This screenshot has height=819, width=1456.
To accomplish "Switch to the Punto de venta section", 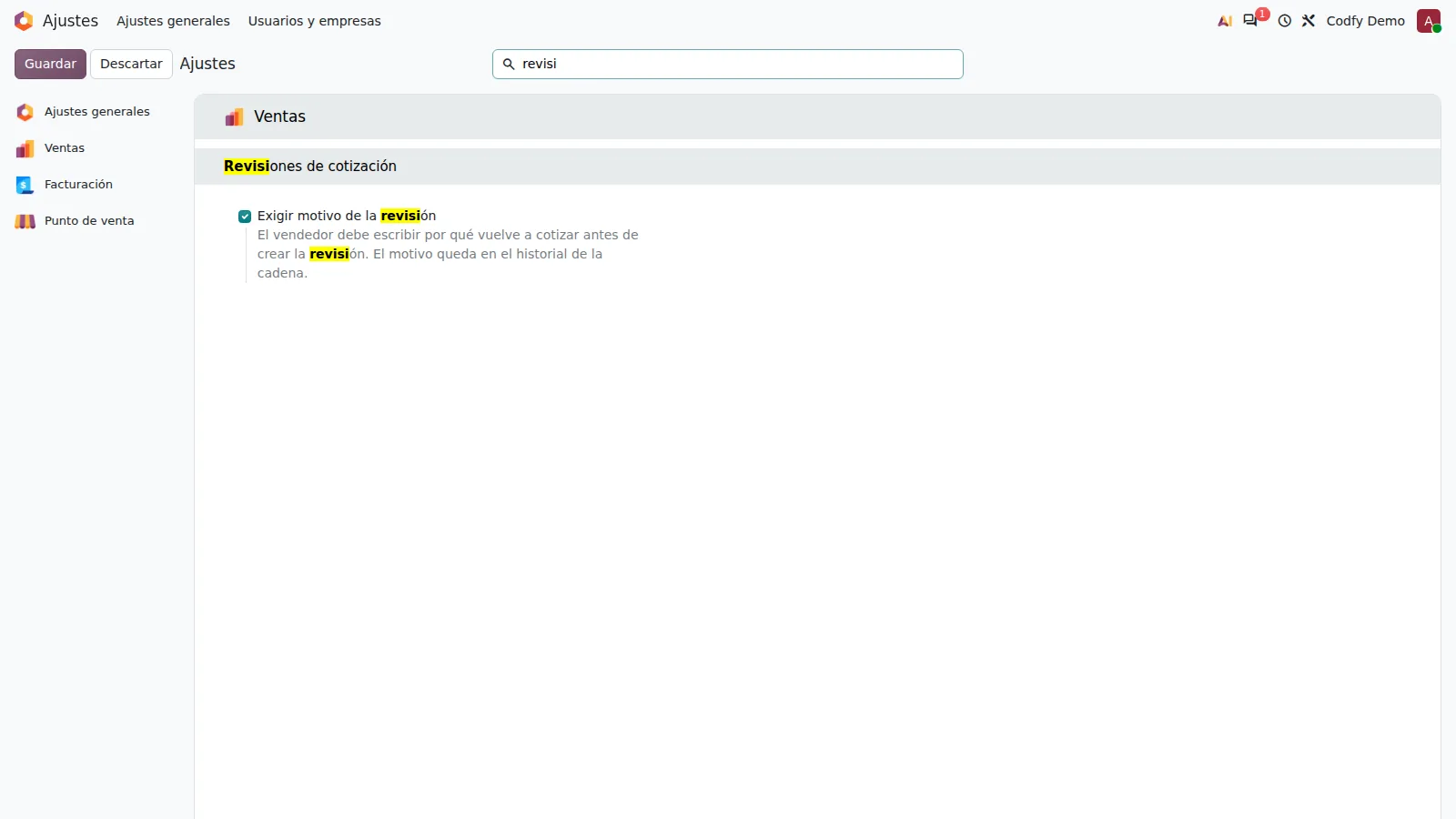I will tap(96, 221).
